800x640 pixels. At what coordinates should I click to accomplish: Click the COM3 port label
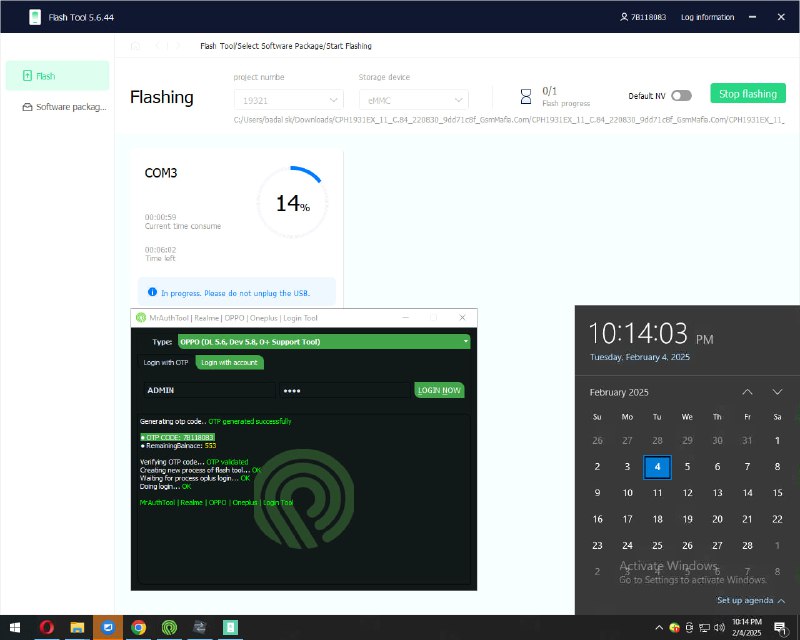[x=161, y=173]
